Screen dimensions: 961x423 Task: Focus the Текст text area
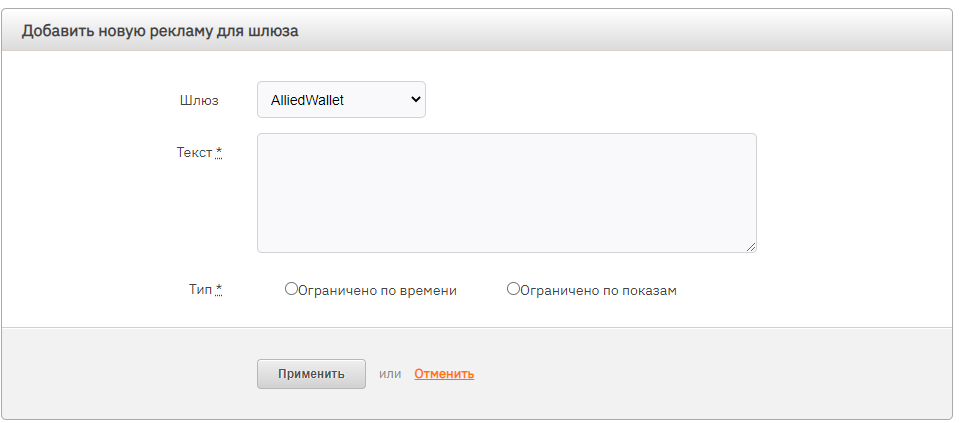[x=506, y=193]
